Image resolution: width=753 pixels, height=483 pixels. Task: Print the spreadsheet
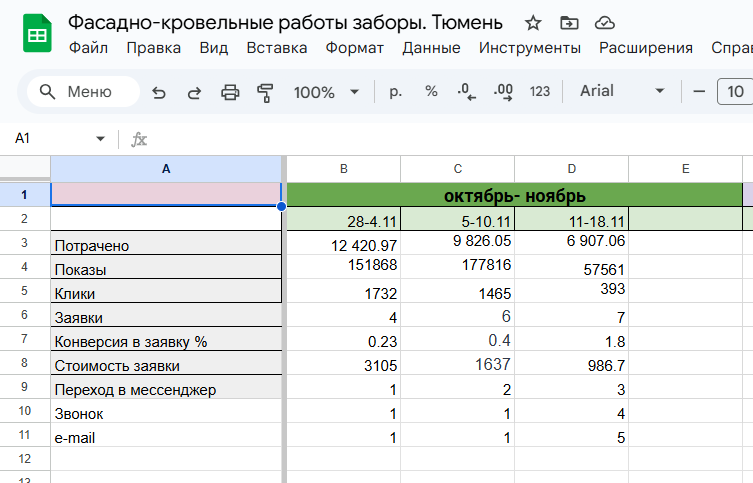pos(230,92)
